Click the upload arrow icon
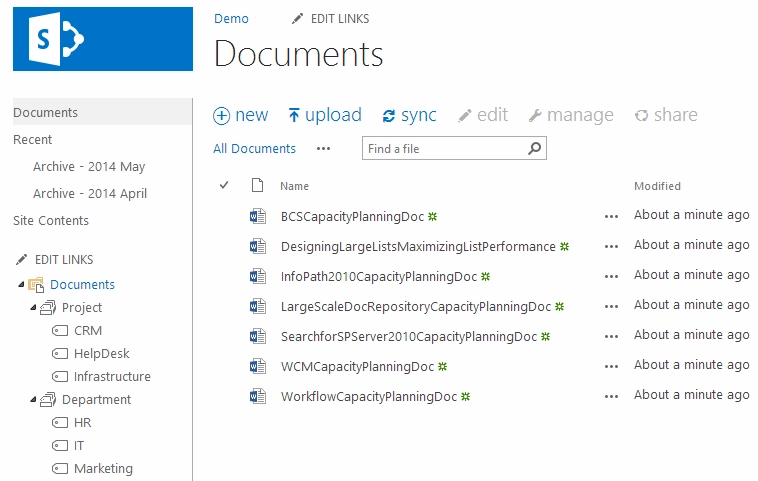The width and height of the screenshot is (758, 481). pos(293,115)
